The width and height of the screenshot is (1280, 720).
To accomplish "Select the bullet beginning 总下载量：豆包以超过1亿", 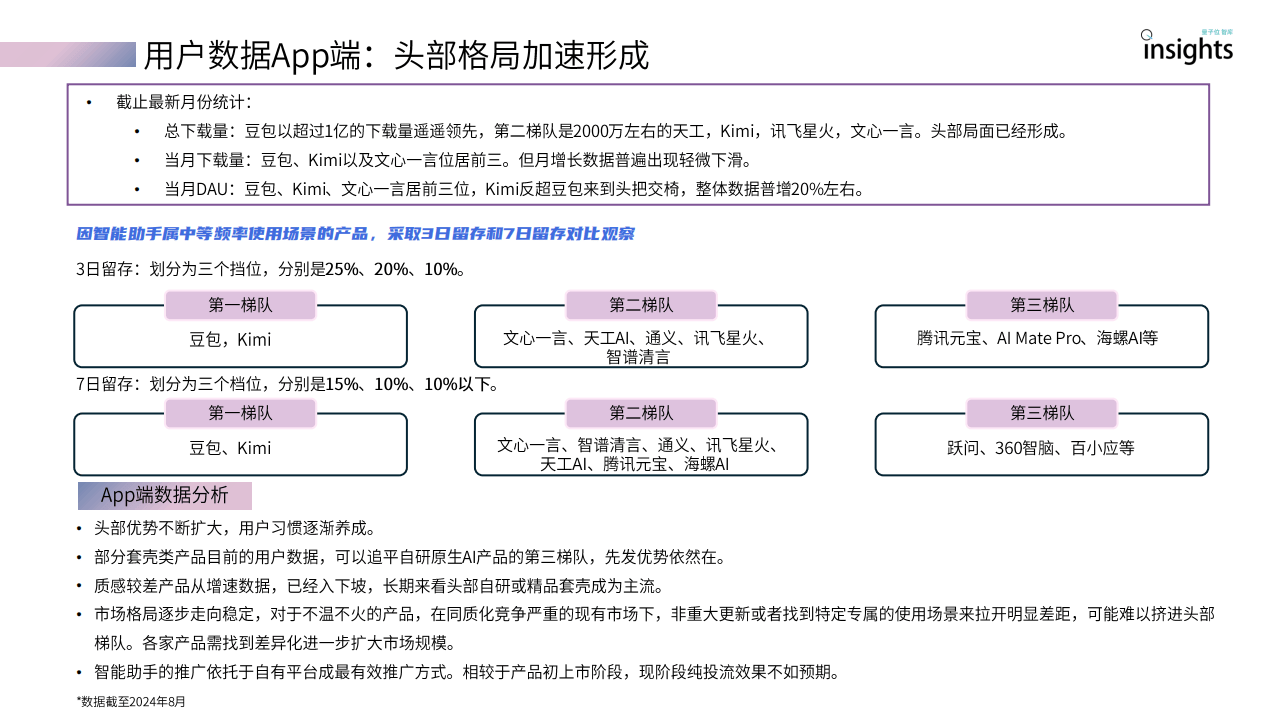I will click(x=616, y=131).
